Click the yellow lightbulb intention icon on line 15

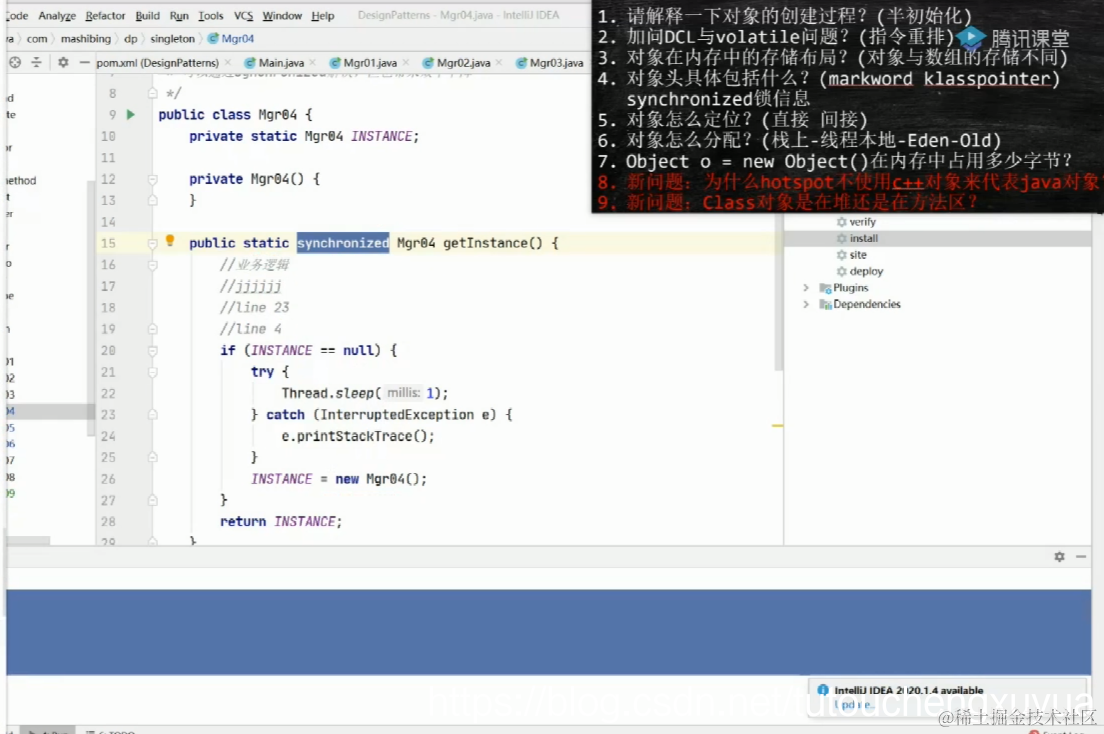pos(170,241)
